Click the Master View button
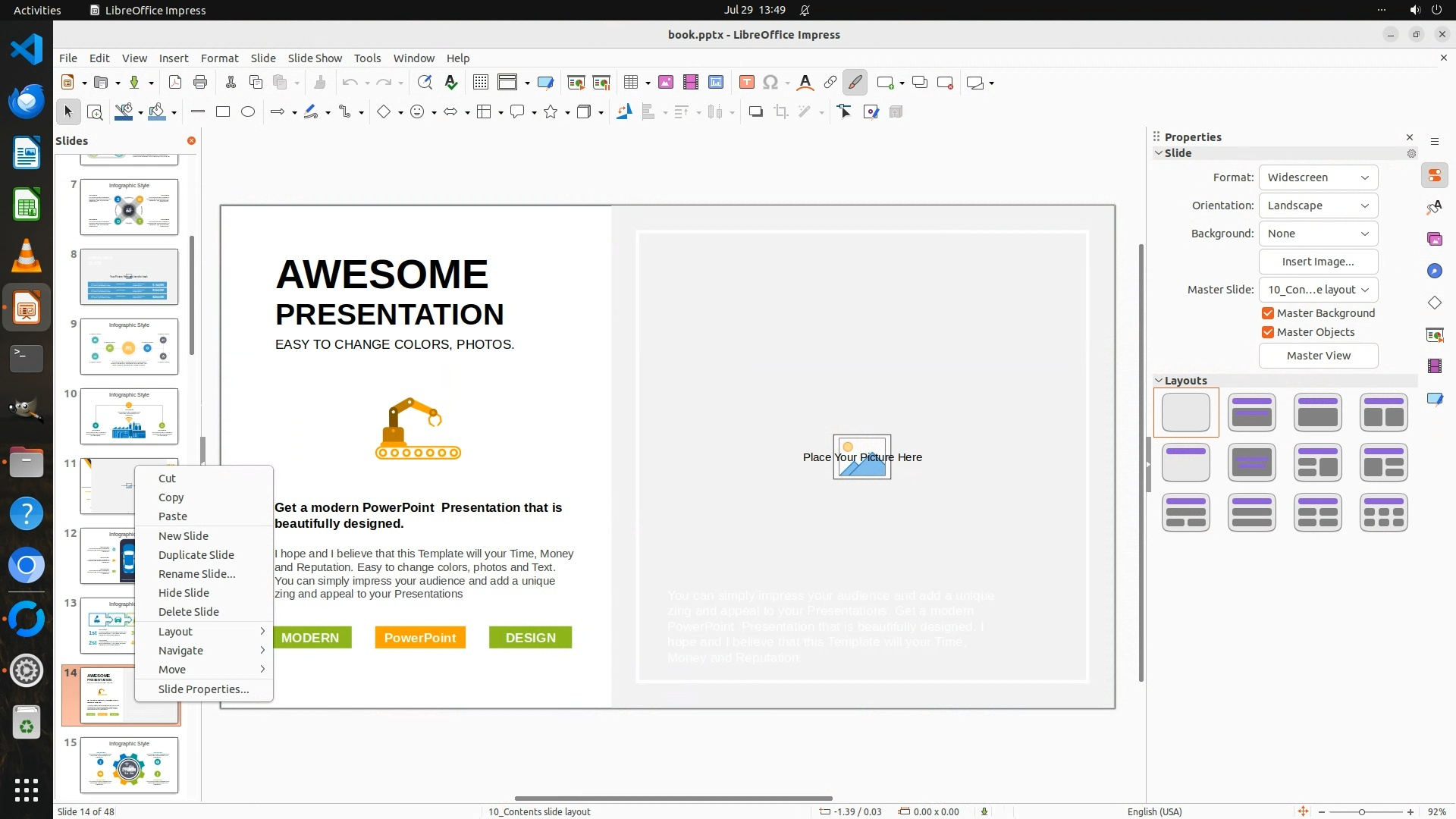 (1318, 356)
